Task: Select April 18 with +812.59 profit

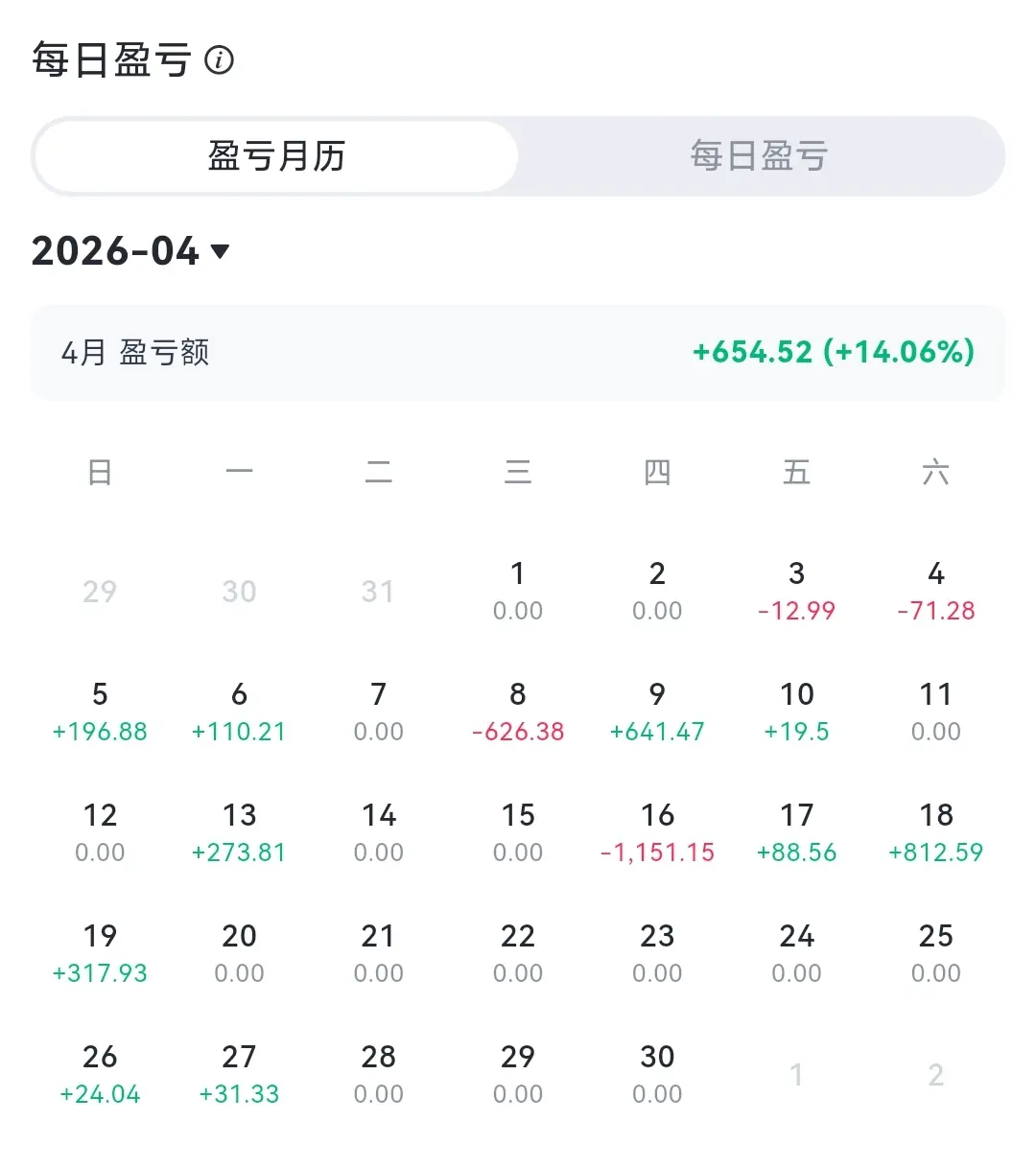Action: 936,832
